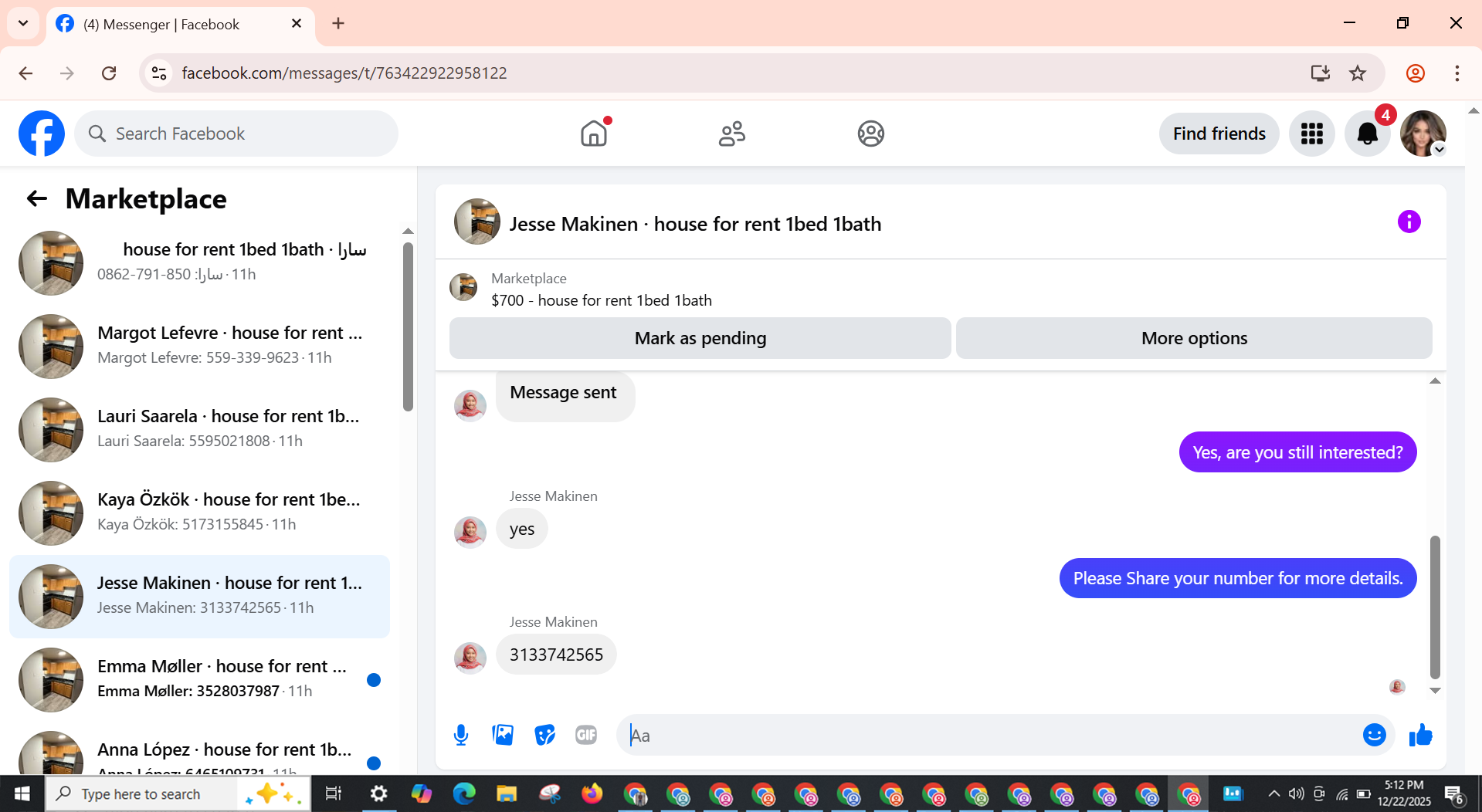Open the Facebook logo home link
1482x812 pixels.
(x=42, y=134)
